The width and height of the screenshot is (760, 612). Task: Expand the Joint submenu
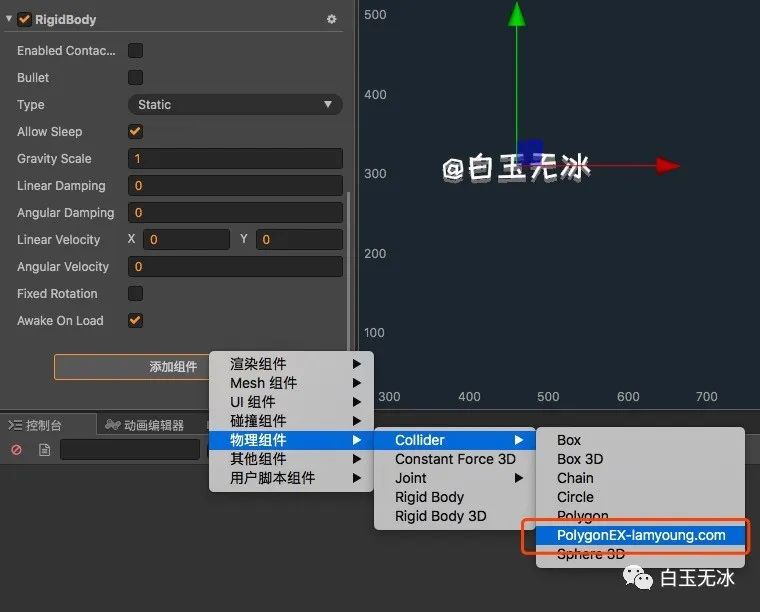click(455, 478)
